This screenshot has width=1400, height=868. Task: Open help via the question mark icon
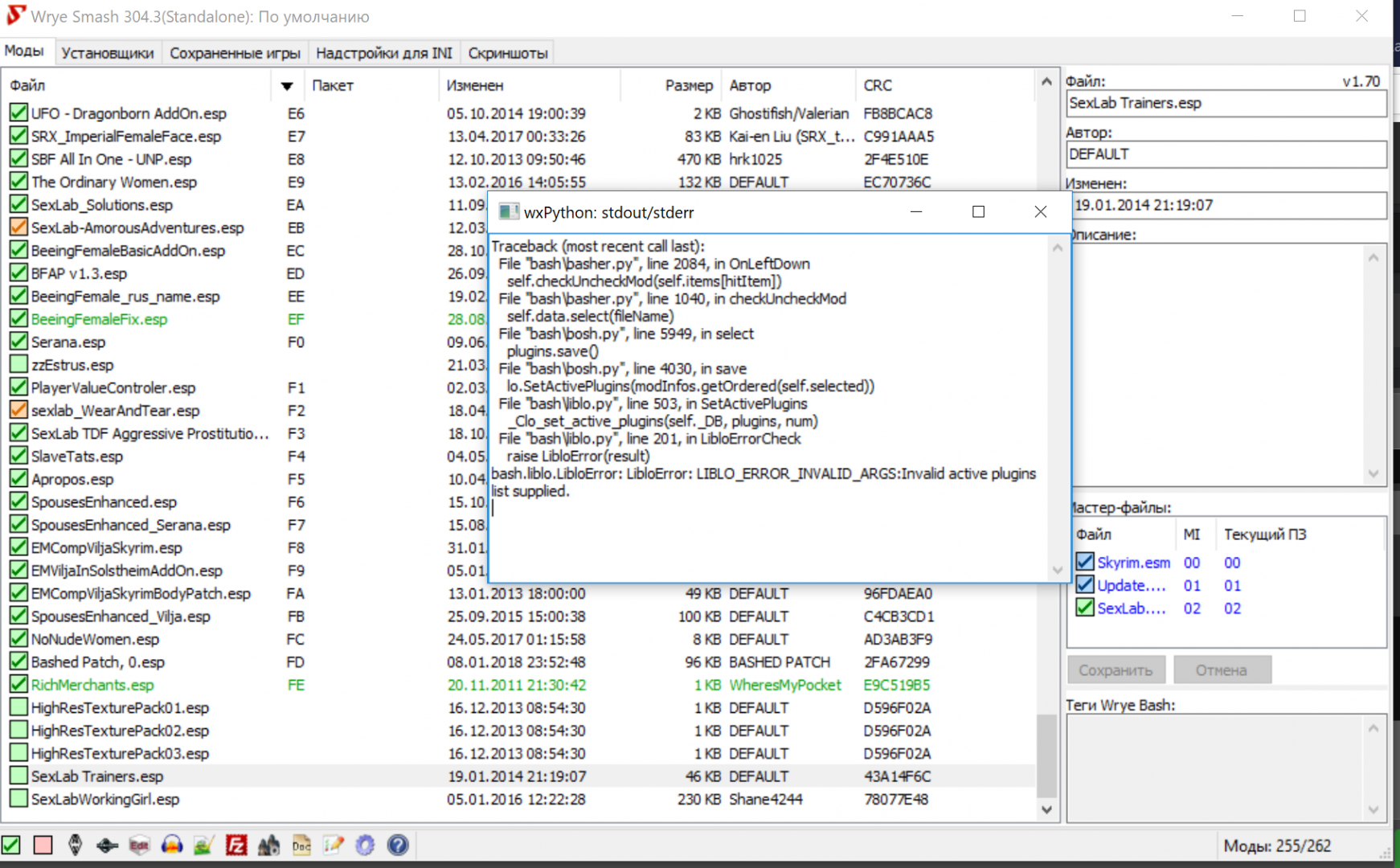point(398,845)
